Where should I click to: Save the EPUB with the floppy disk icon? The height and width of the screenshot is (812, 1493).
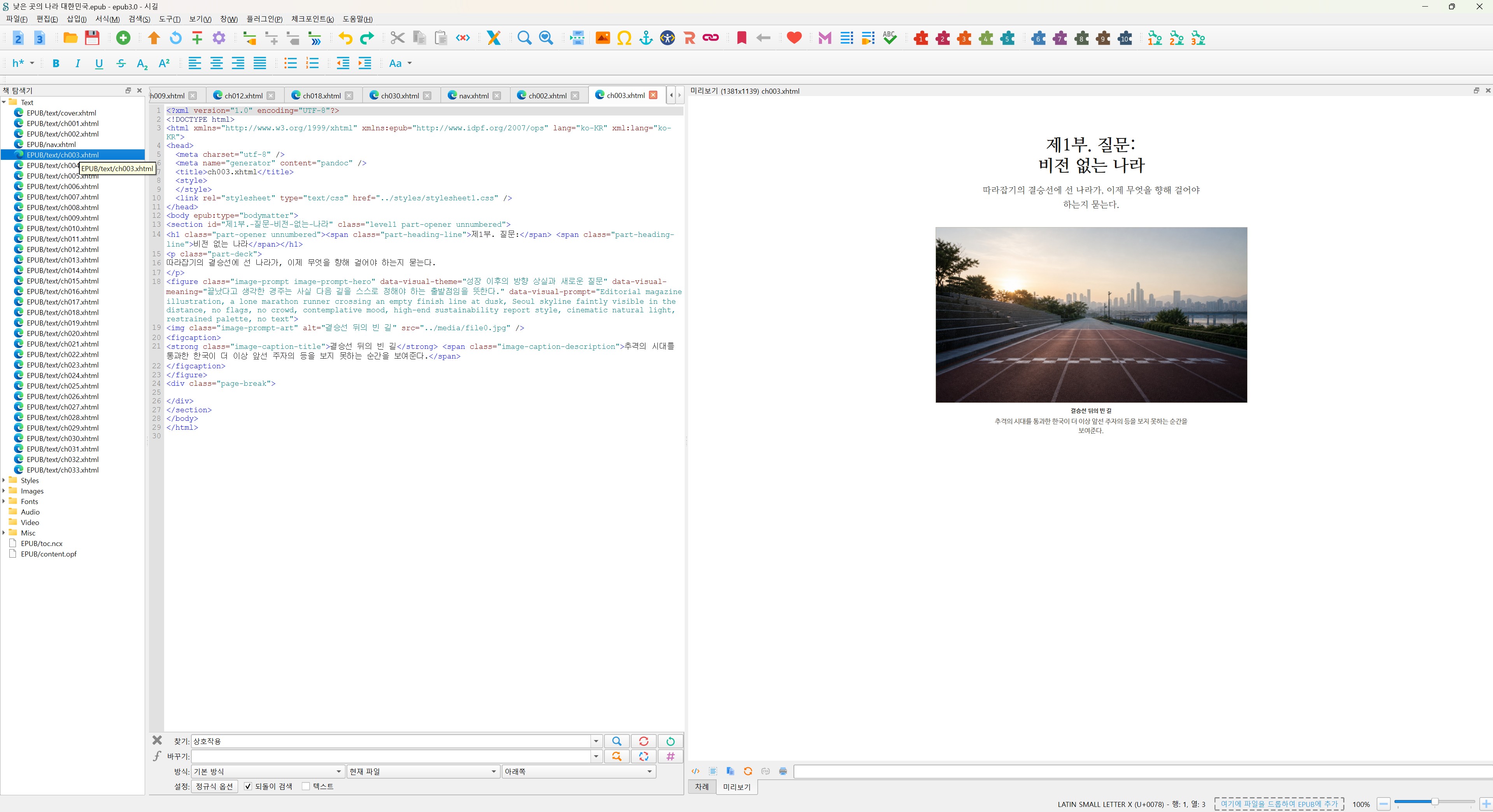[92, 38]
